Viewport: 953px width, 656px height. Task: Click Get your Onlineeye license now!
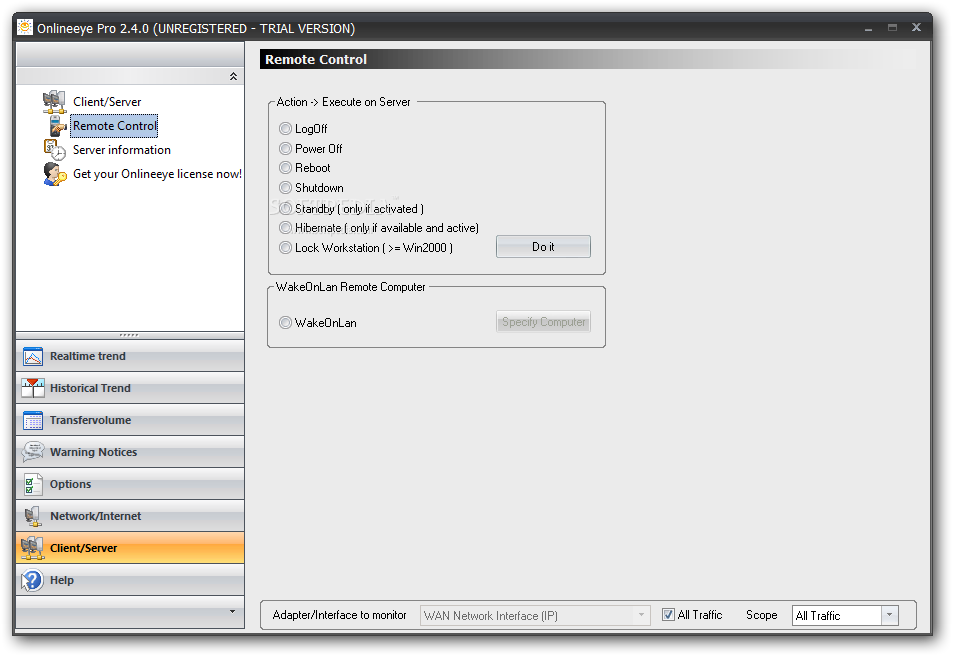(157, 174)
